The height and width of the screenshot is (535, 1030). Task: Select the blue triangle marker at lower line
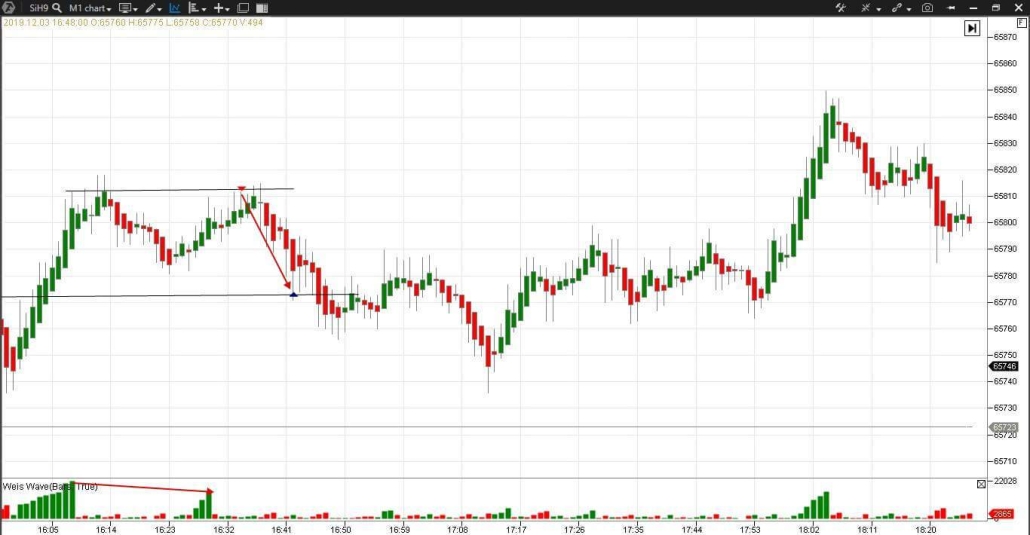click(x=294, y=295)
